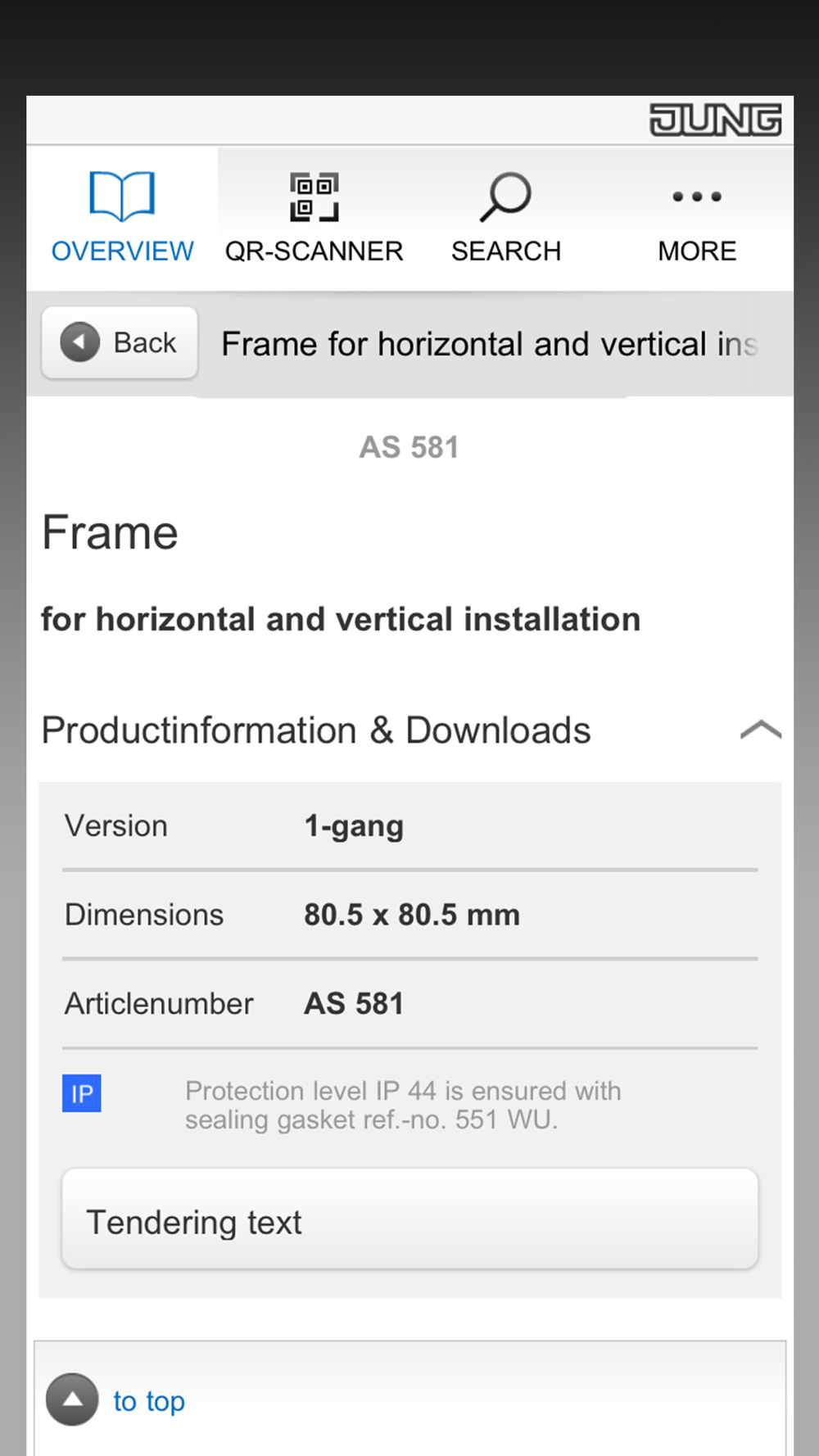Click the Version 1-gang row
819x1456 pixels.
[410, 826]
